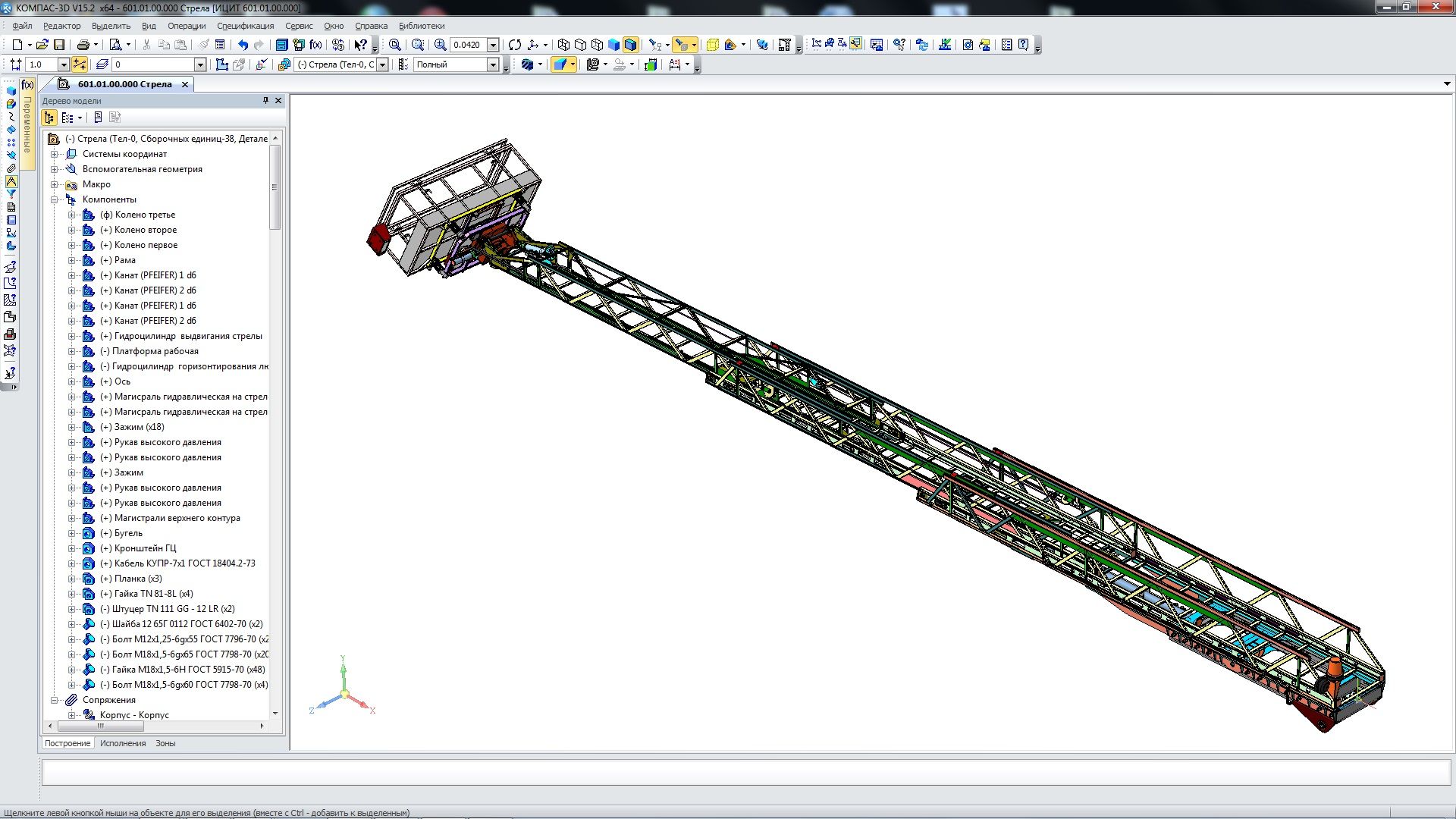Open the Variables f(x) icon in toolbar

pos(316,45)
